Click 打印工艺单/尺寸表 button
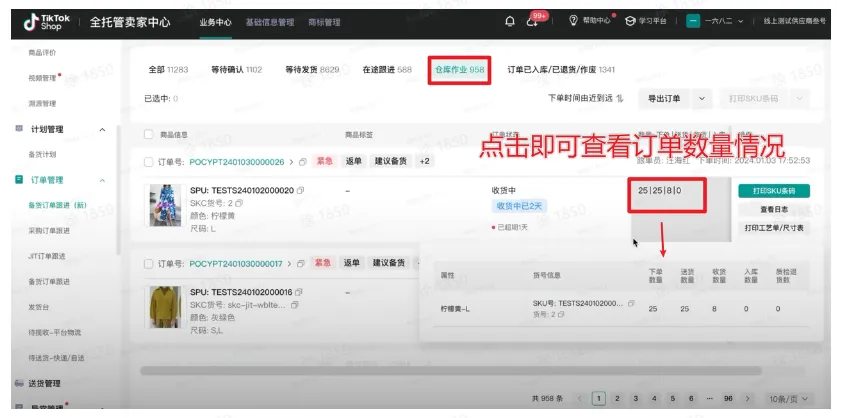Screen dimensions: 842x418 [x=774, y=228]
